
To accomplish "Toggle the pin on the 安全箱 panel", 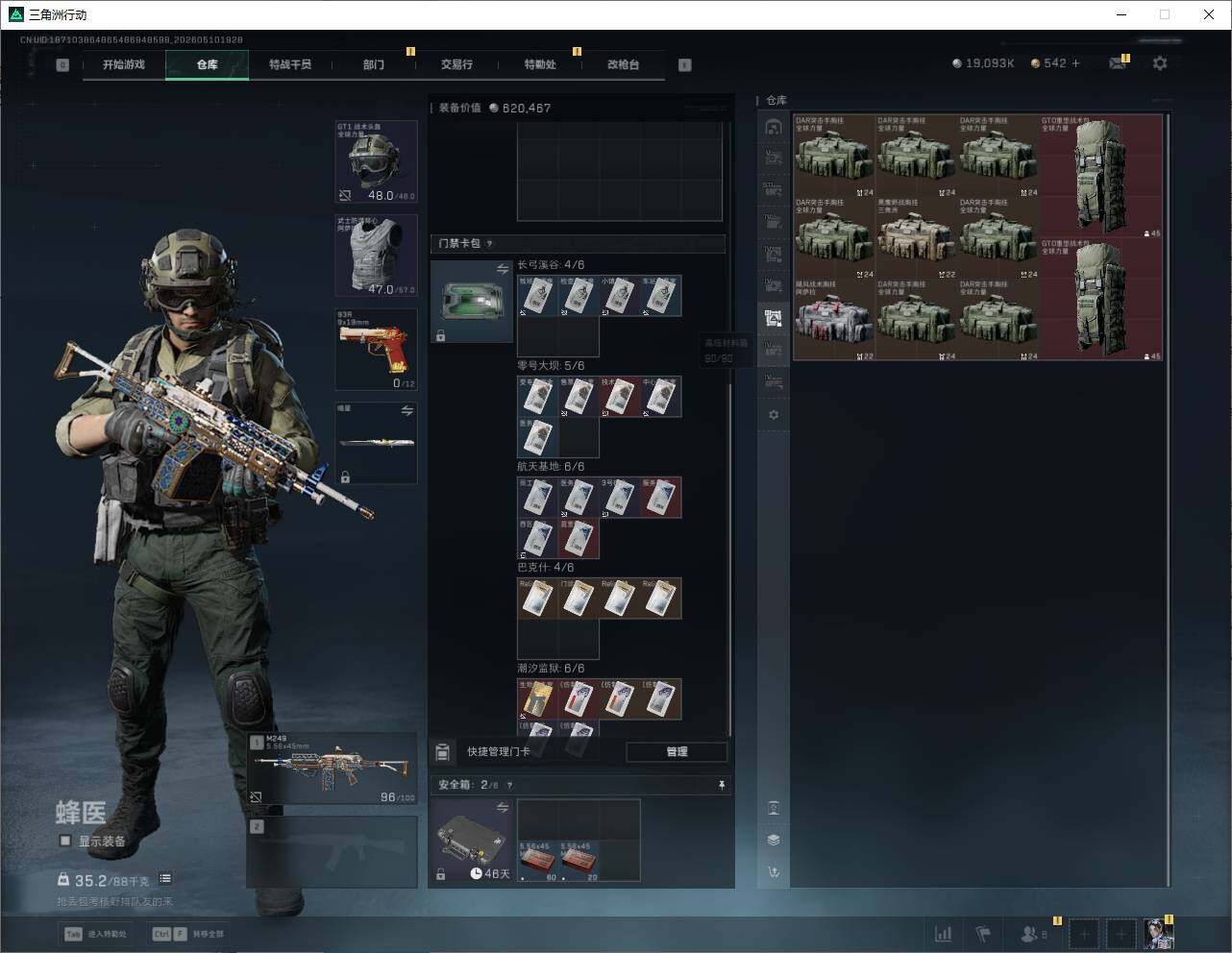I will (x=722, y=785).
